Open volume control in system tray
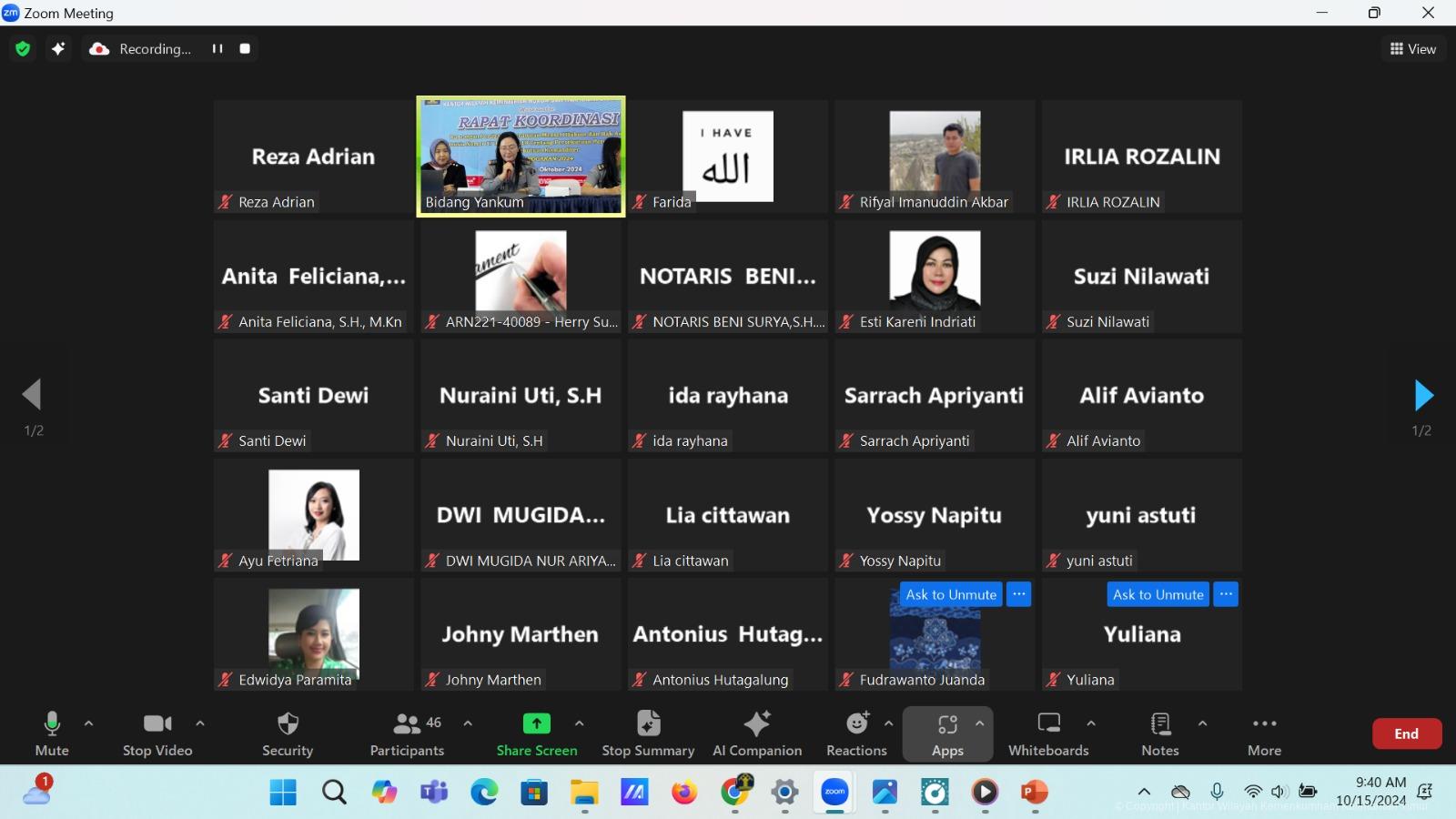The height and width of the screenshot is (819, 1456). click(1279, 792)
